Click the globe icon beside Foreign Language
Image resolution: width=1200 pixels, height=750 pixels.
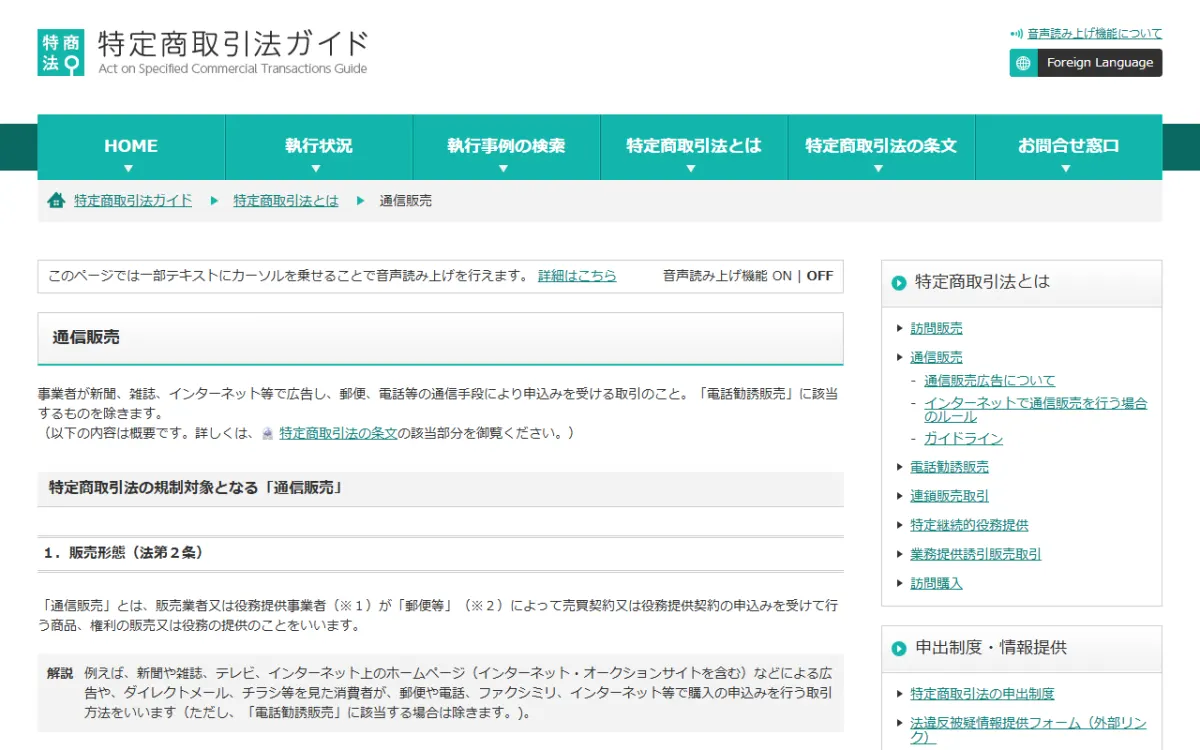(1023, 63)
